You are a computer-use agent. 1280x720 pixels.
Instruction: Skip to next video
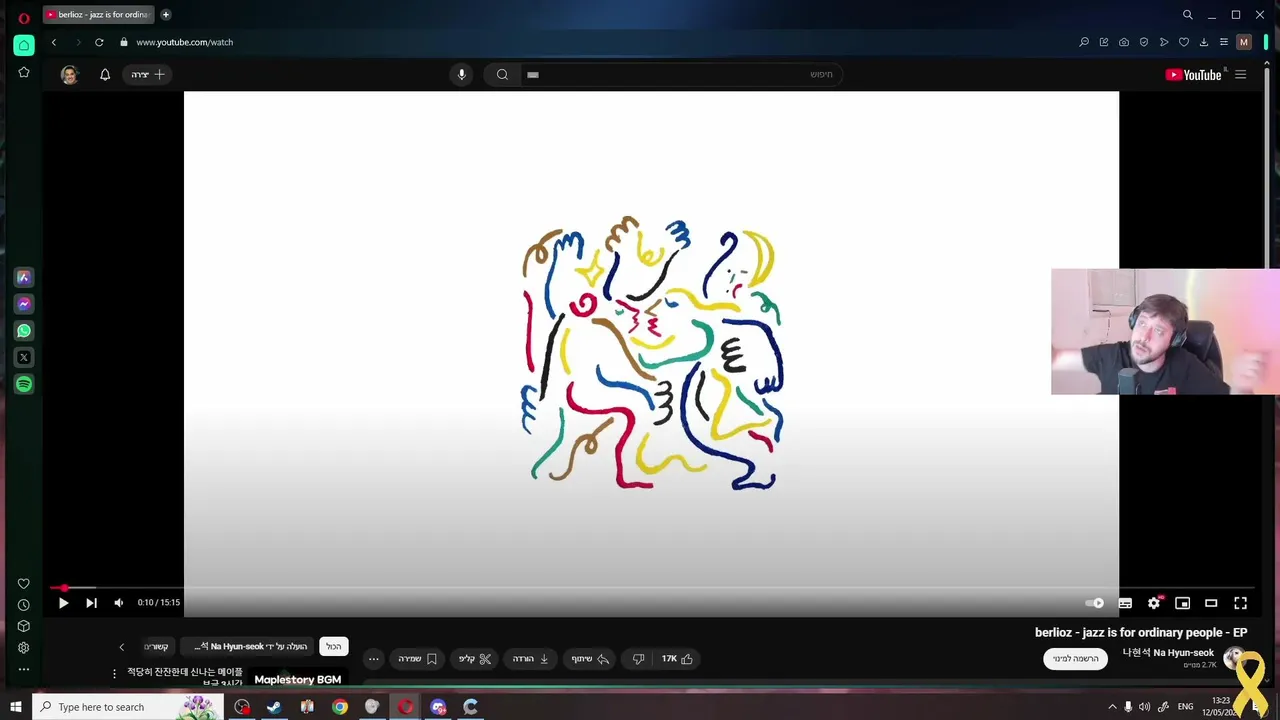coord(91,603)
